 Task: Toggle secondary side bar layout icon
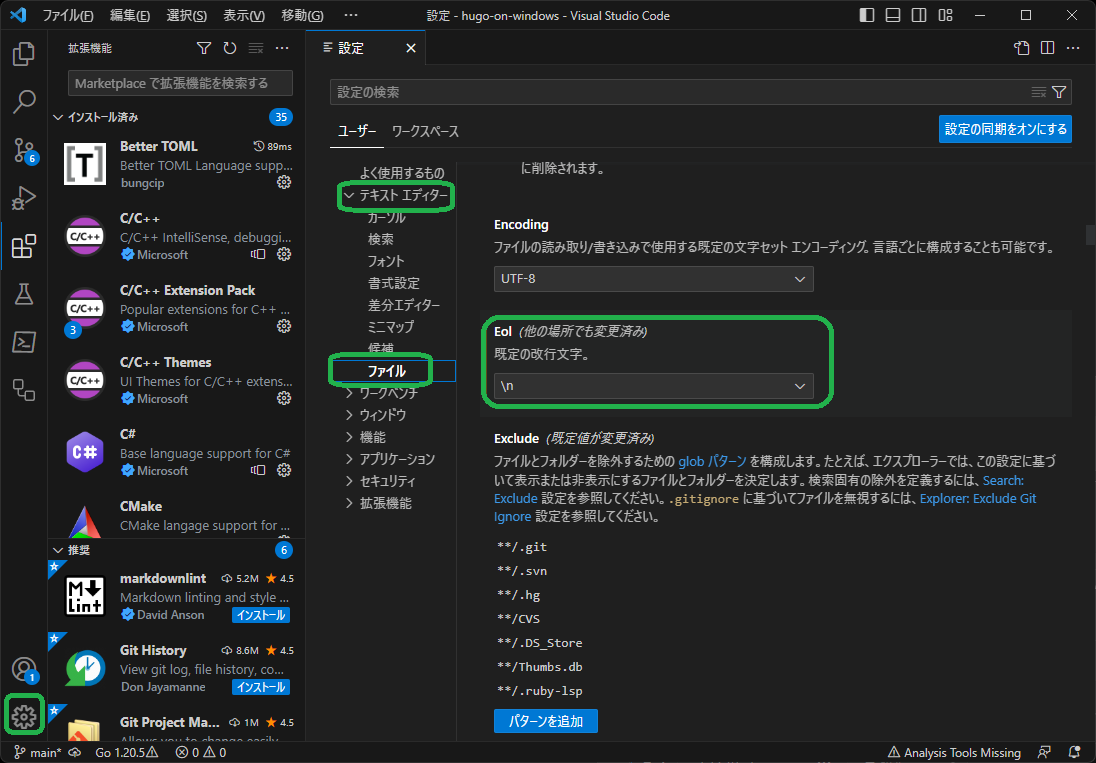[x=919, y=15]
